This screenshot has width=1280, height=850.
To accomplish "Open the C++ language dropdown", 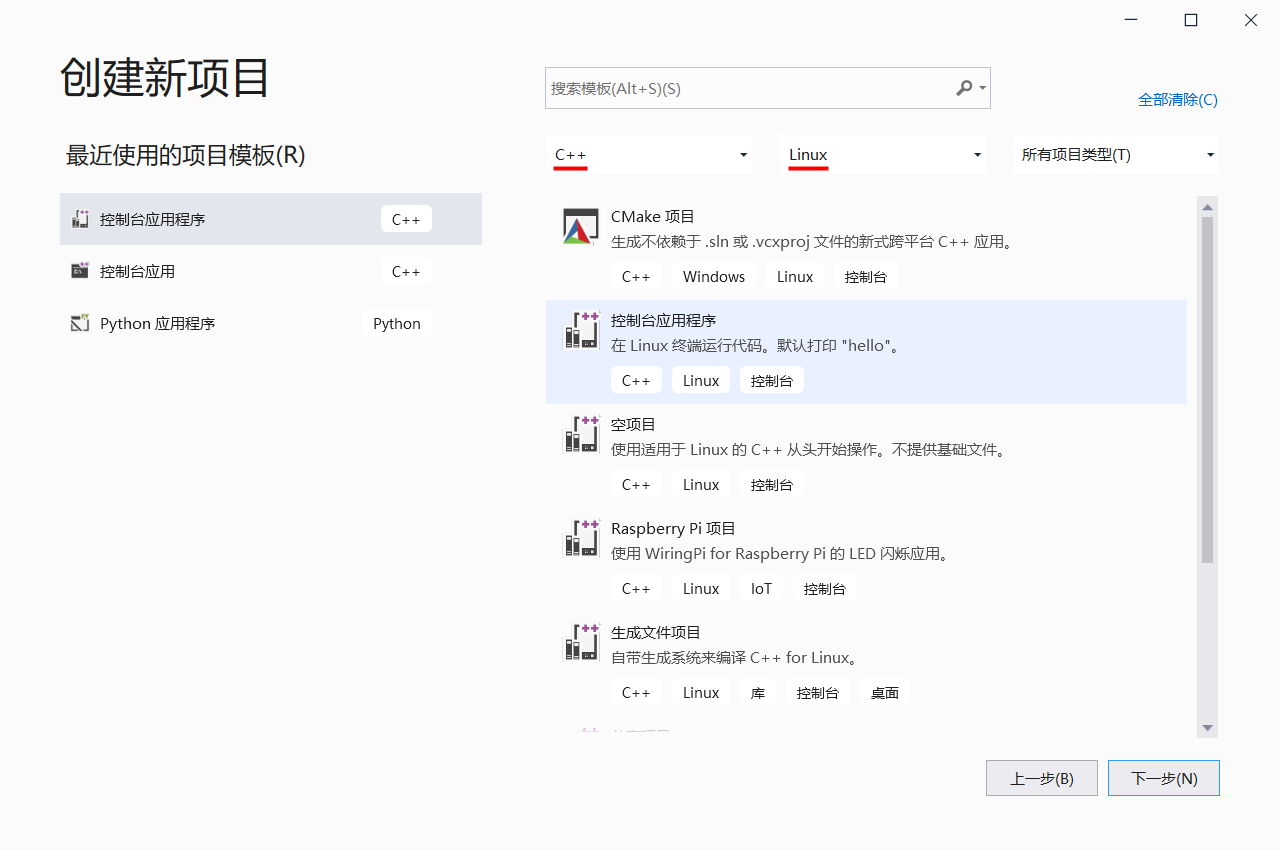I will pos(648,154).
